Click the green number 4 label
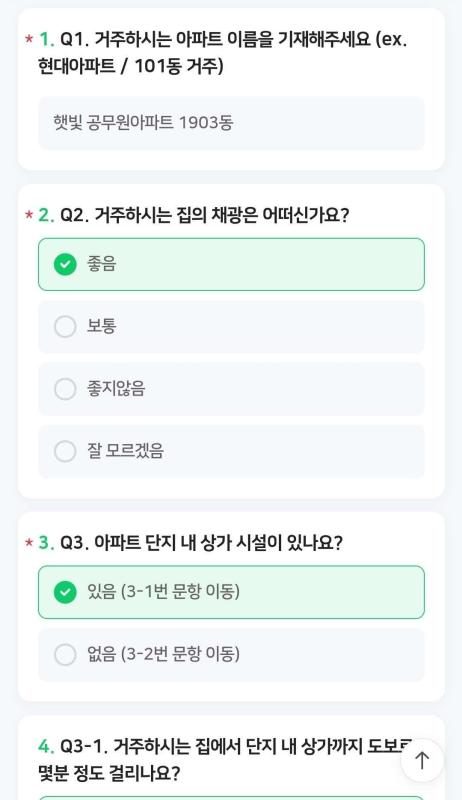462x800 pixels. (x=46, y=747)
